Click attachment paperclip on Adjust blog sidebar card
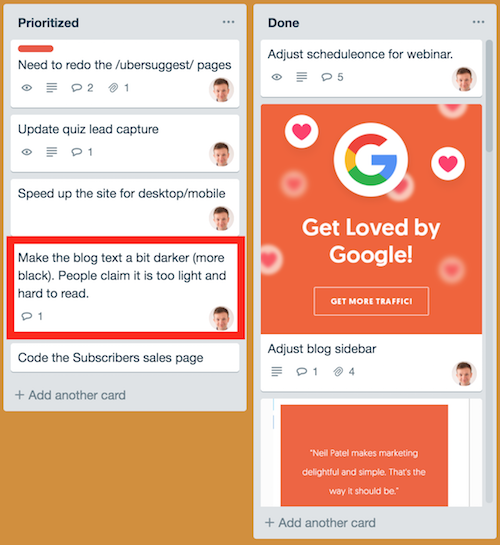The width and height of the screenshot is (500, 545). [x=338, y=372]
